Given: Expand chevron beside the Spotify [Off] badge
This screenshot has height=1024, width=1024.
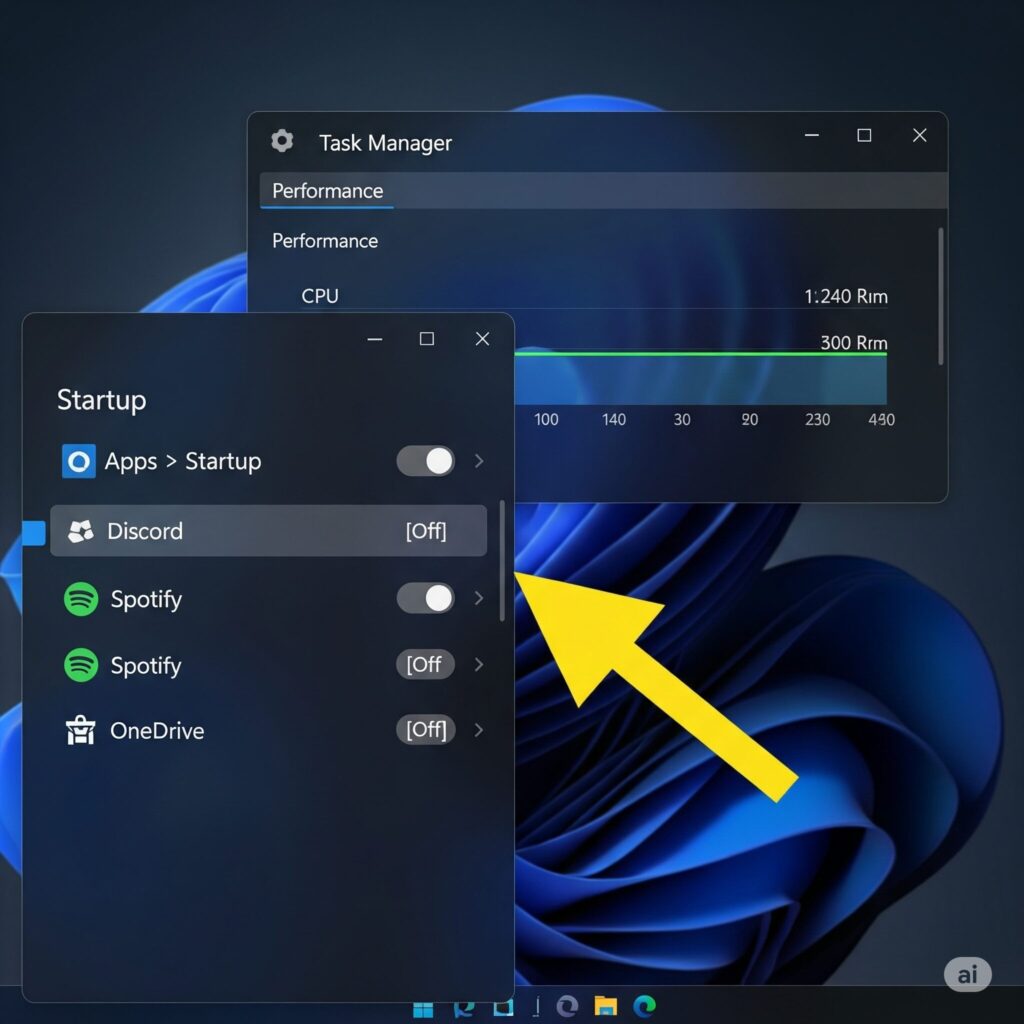Looking at the screenshot, I should point(479,665).
